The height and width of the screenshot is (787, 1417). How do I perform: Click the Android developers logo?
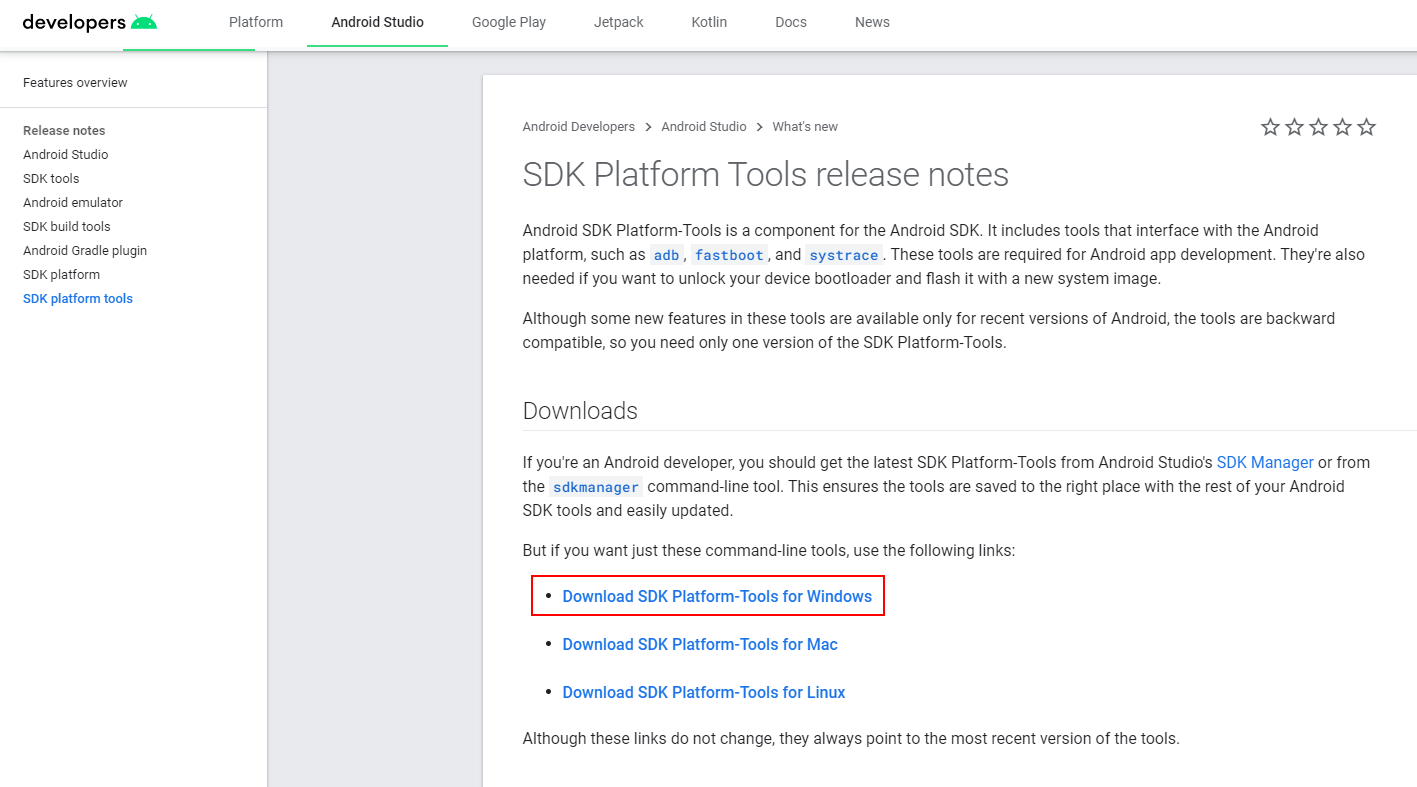90,22
